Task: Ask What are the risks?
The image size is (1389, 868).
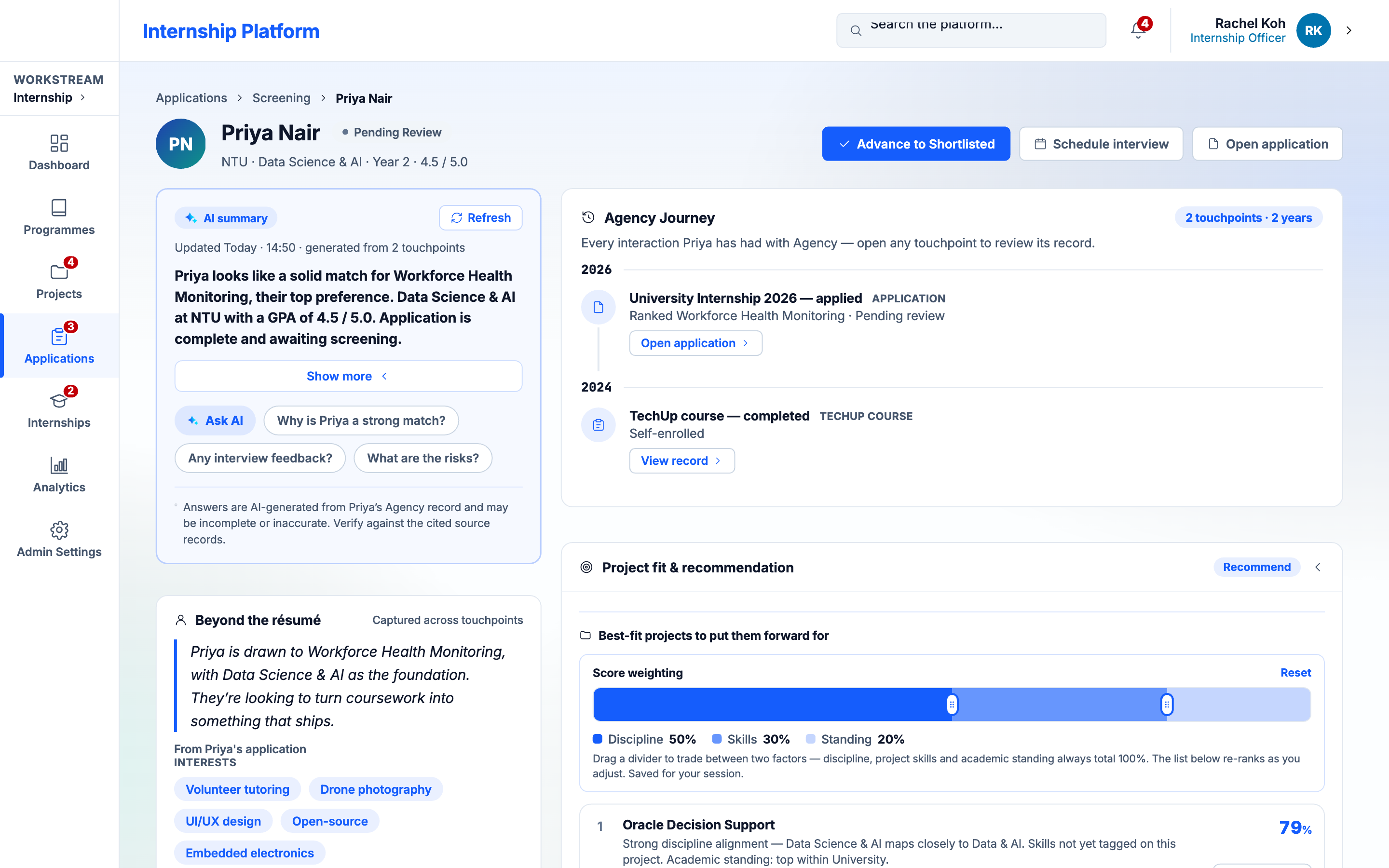Action: pos(423,458)
